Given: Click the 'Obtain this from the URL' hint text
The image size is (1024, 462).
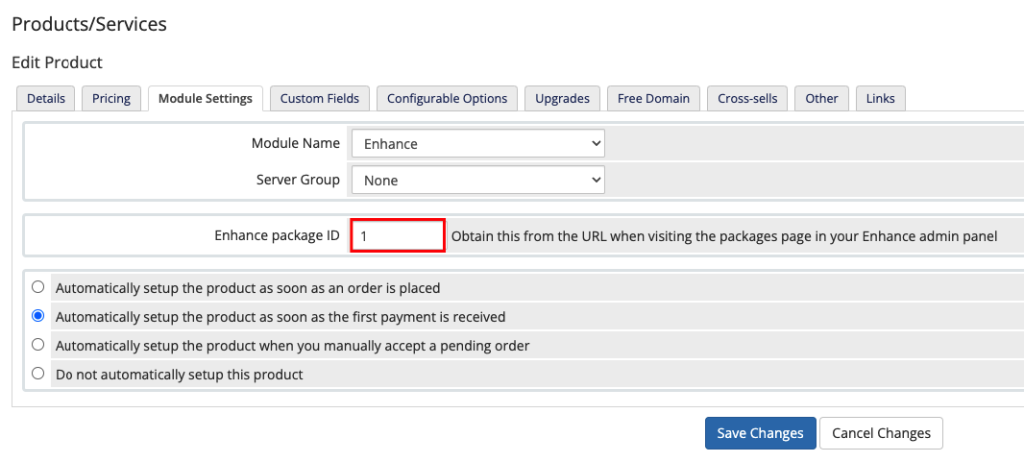Looking at the screenshot, I should tap(724, 237).
